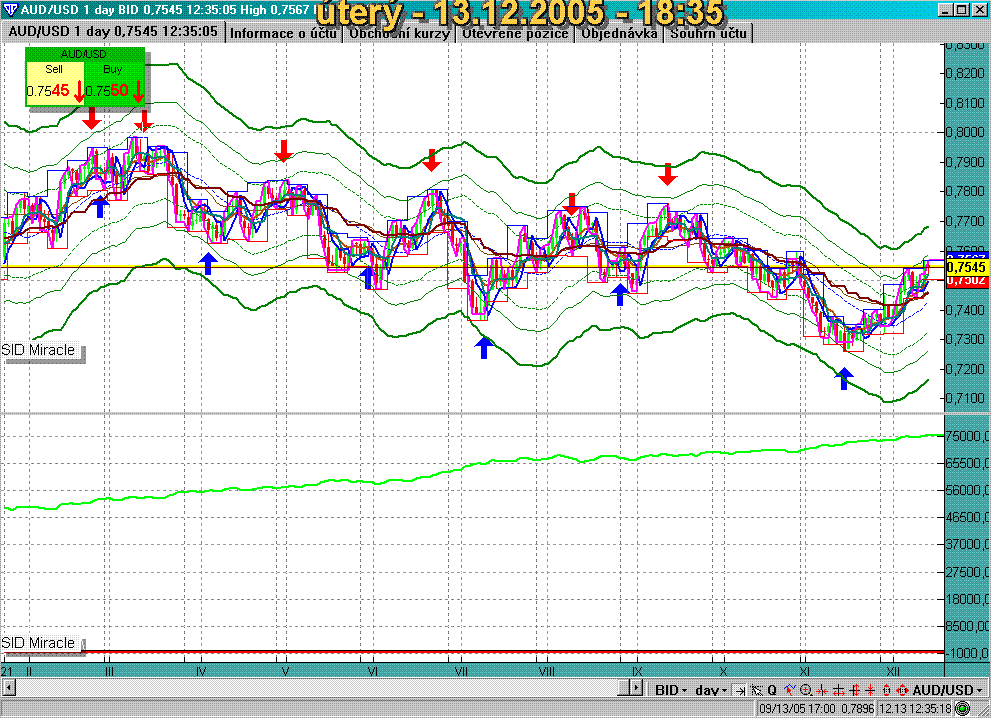
Task: Select the blue trend line drawing tool
Action: tap(789, 690)
